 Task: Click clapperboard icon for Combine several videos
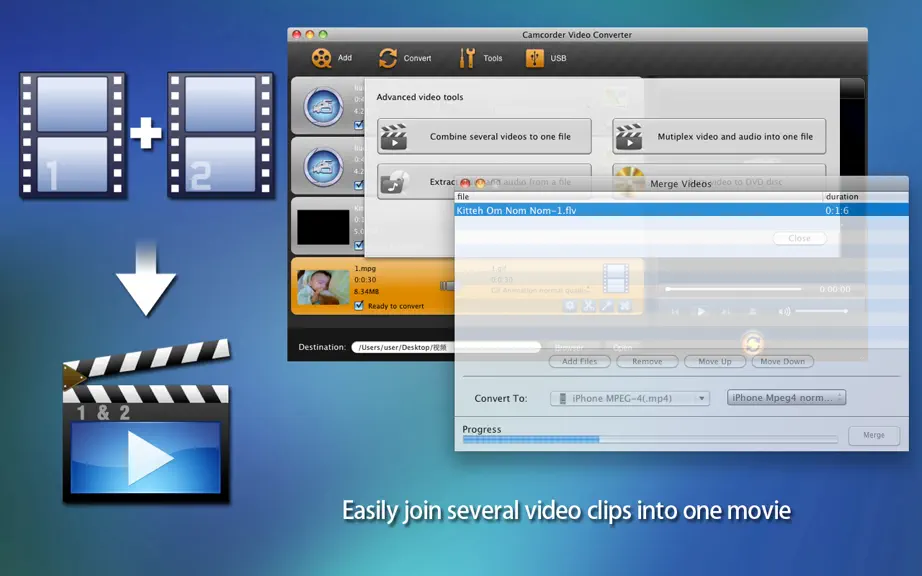point(394,136)
